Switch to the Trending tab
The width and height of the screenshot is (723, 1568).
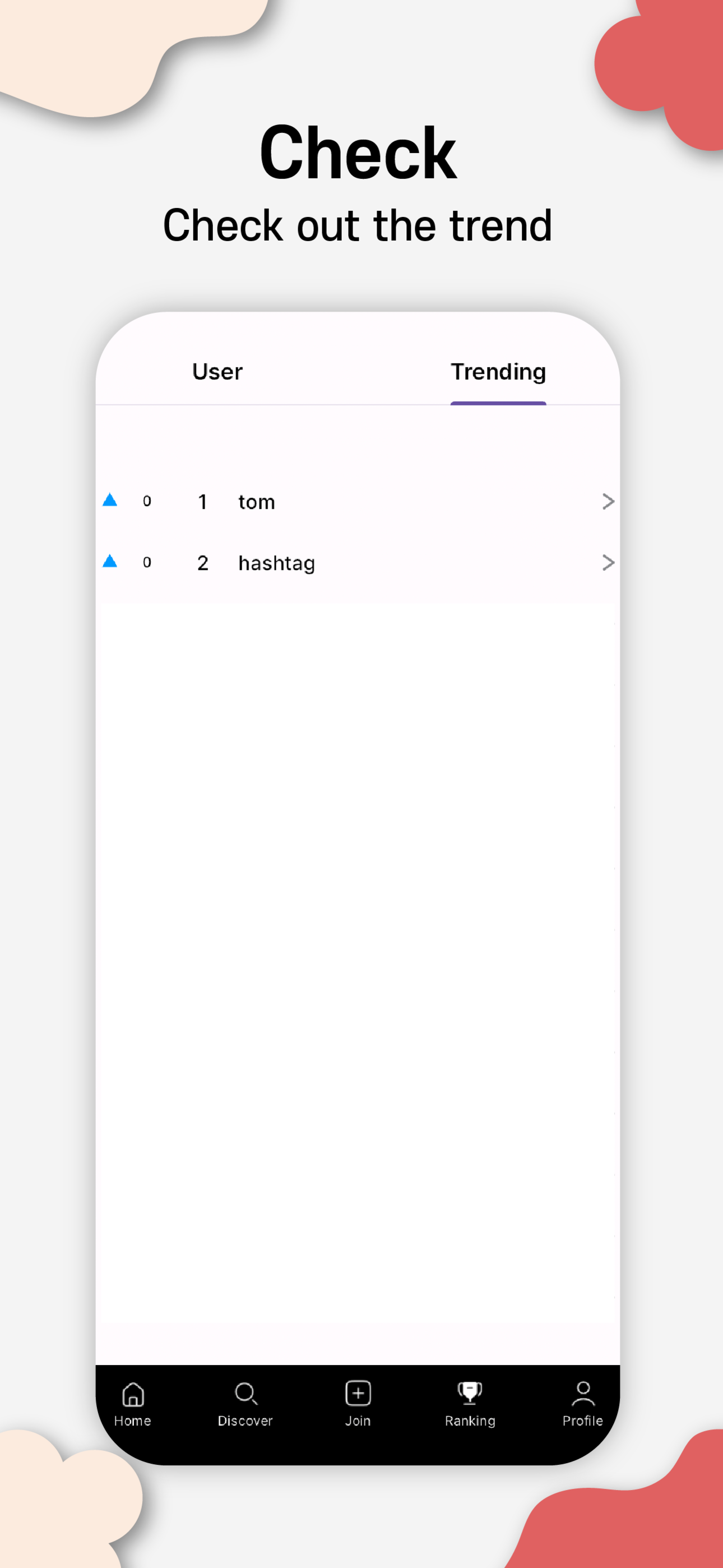[498, 371]
